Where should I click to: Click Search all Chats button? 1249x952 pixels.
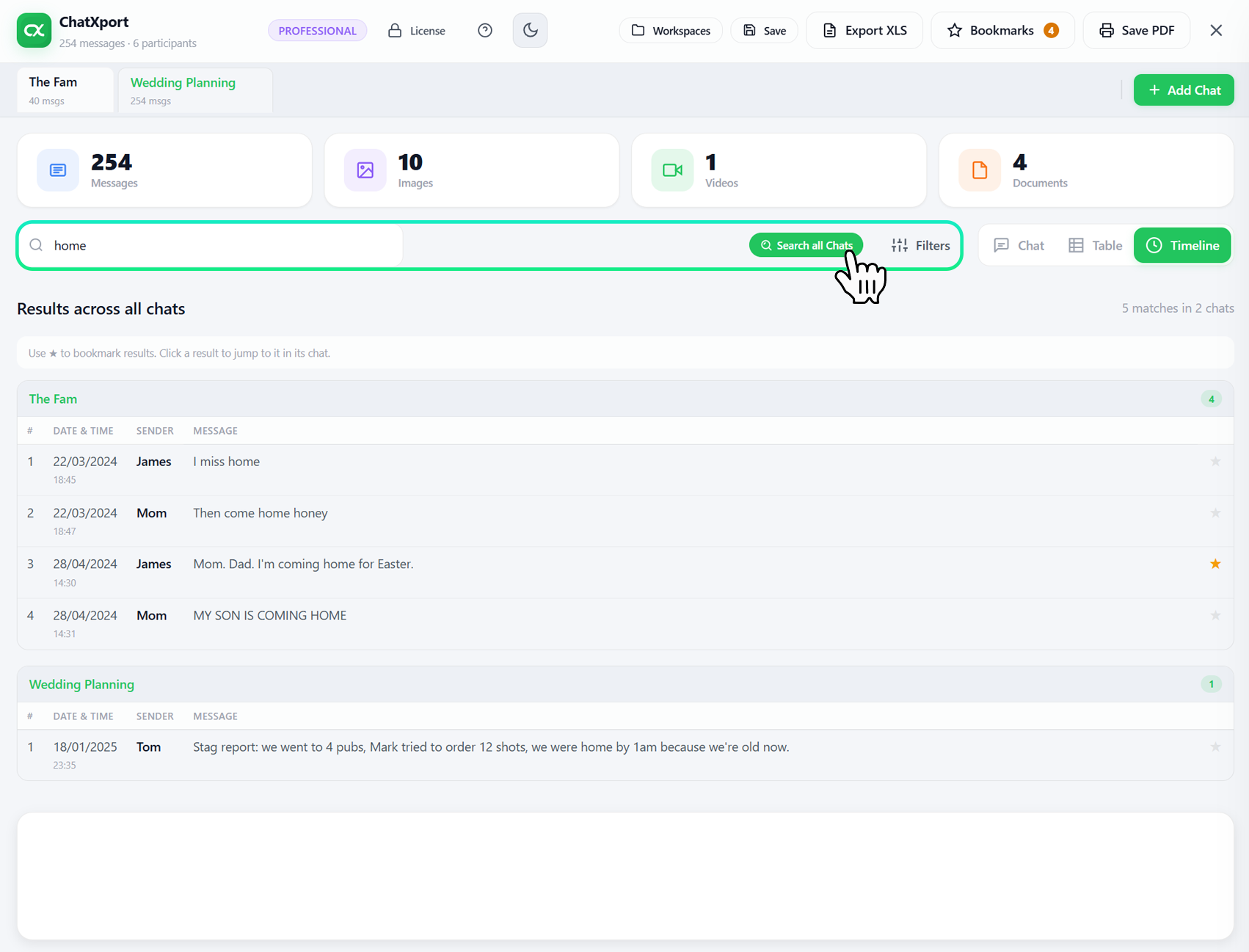(x=806, y=245)
